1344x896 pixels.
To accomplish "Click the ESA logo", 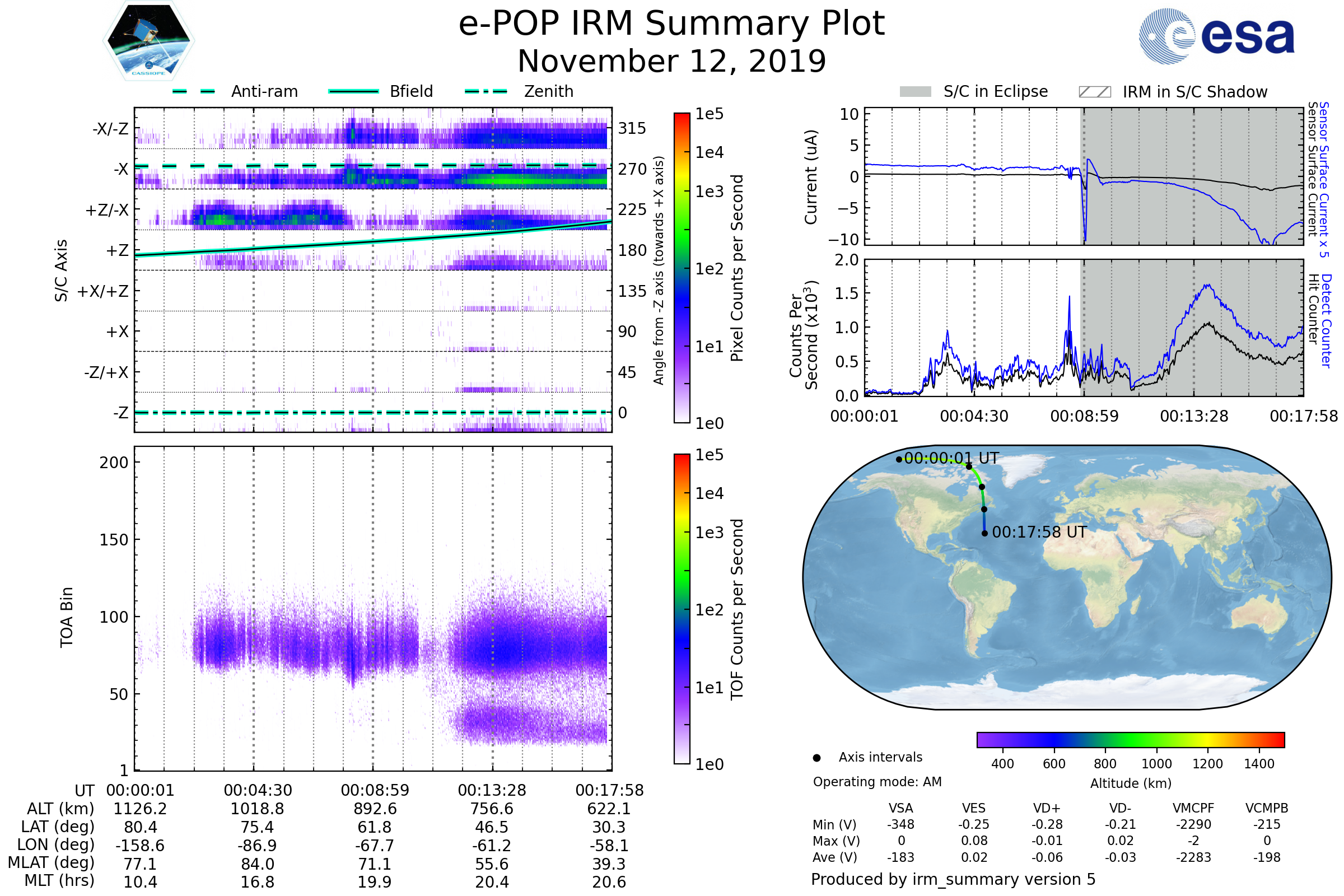I will [x=1216, y=36].
